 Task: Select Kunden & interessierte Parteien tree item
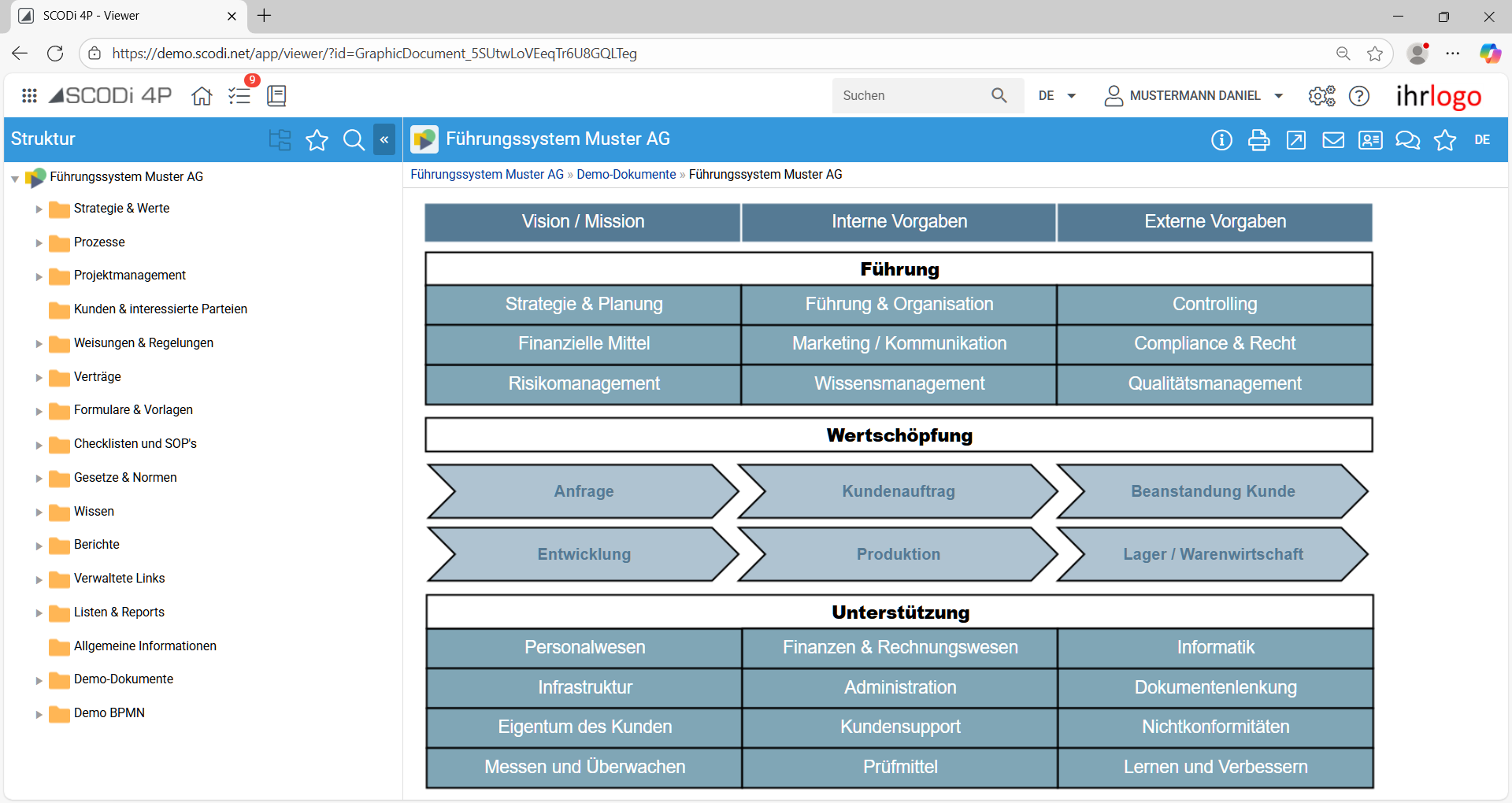160,309
